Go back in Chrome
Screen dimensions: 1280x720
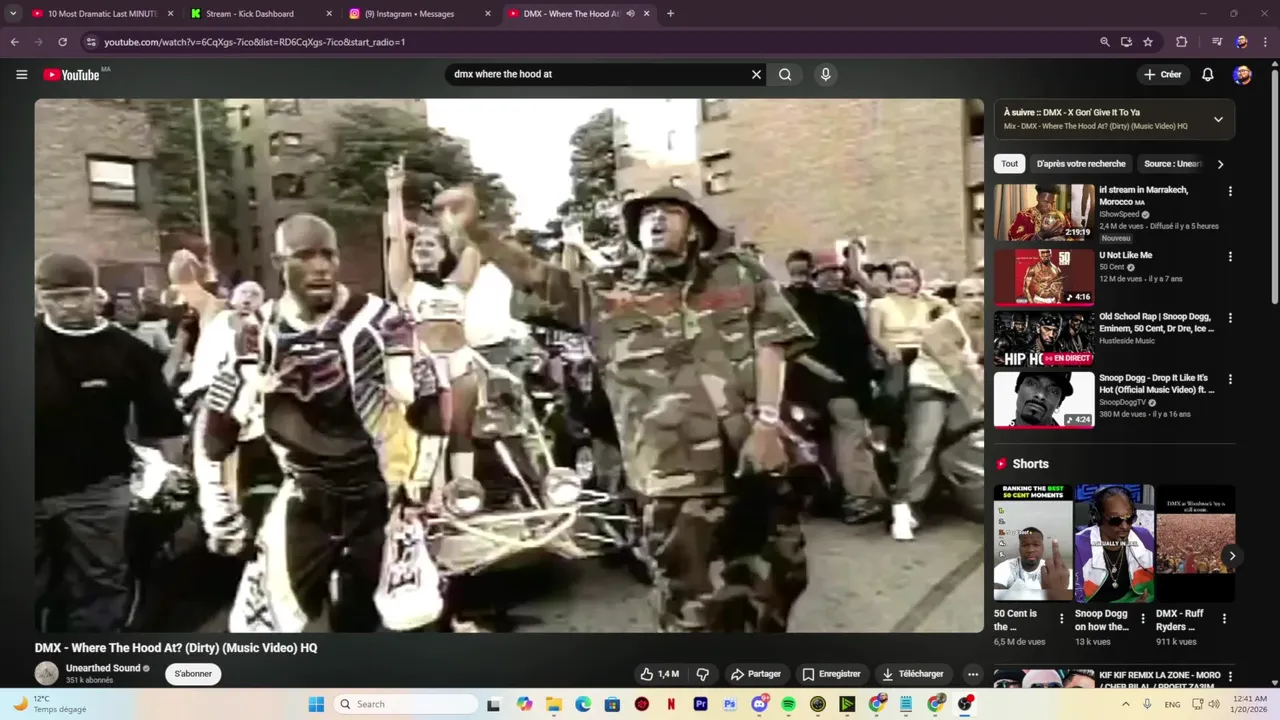[x=14, y=42]
